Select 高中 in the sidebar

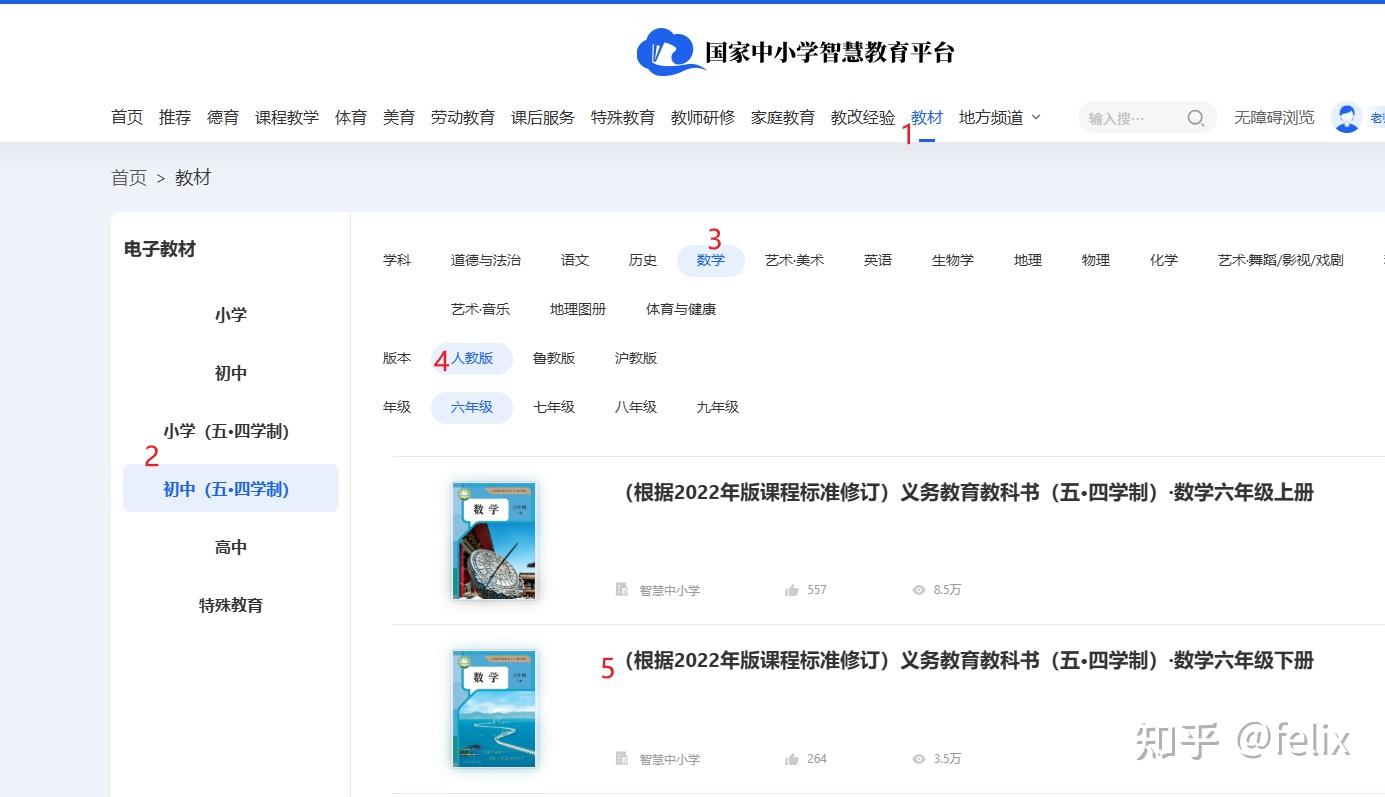231,547
